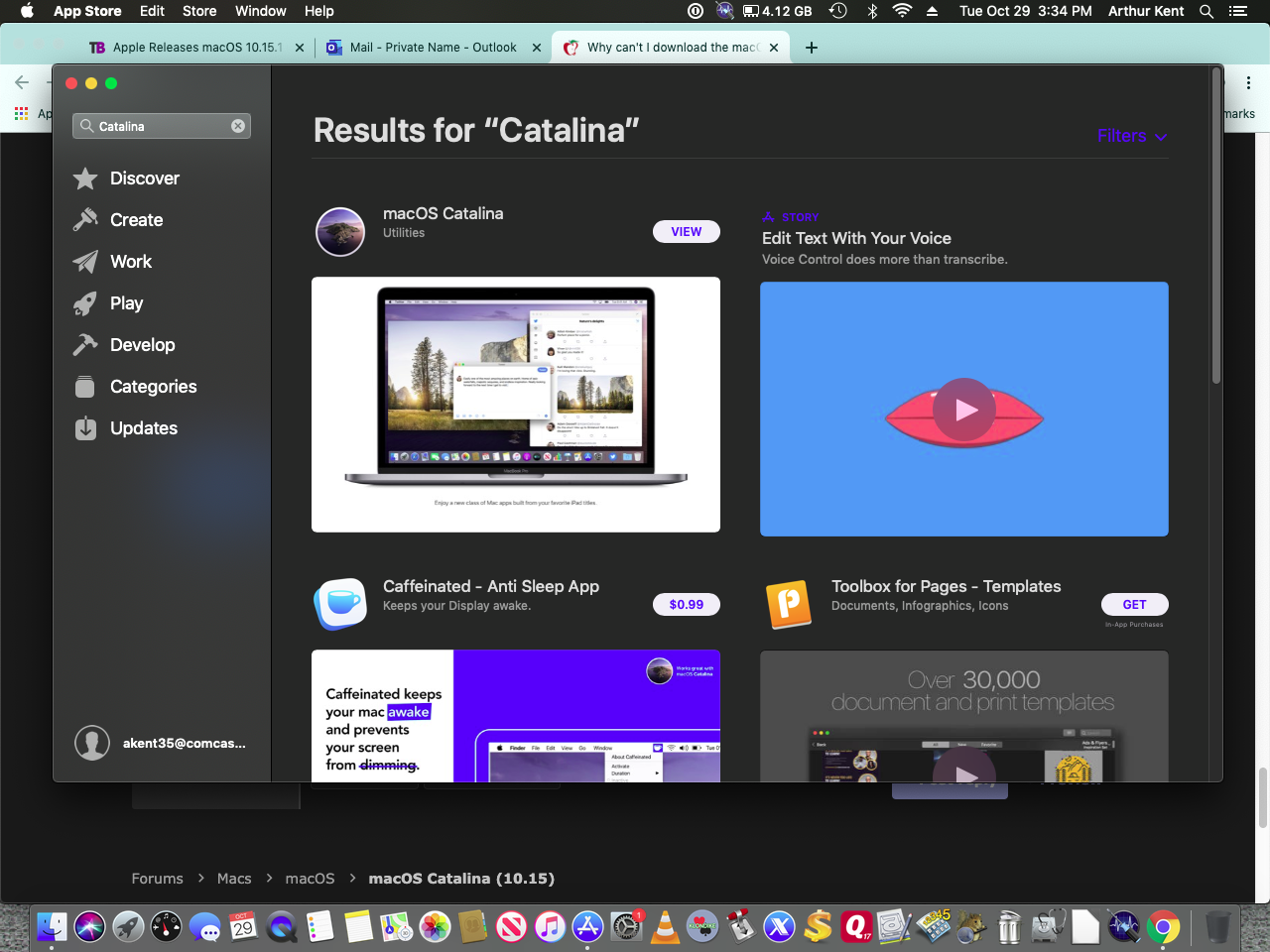Viewport: 1270px width, 952px height.
Task: Click Macs breadcrumb in browser page
Action: click(x=234, y=879)
